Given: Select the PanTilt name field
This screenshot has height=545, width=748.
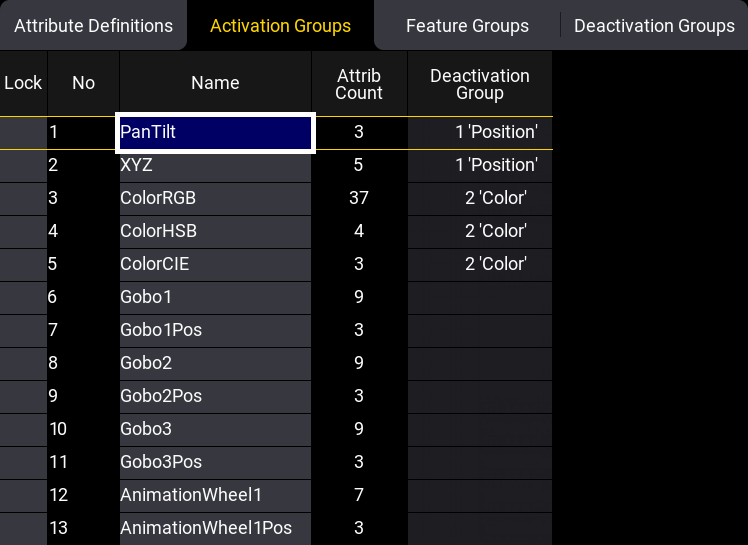Looking at the screenshot, I should (215, 132).
